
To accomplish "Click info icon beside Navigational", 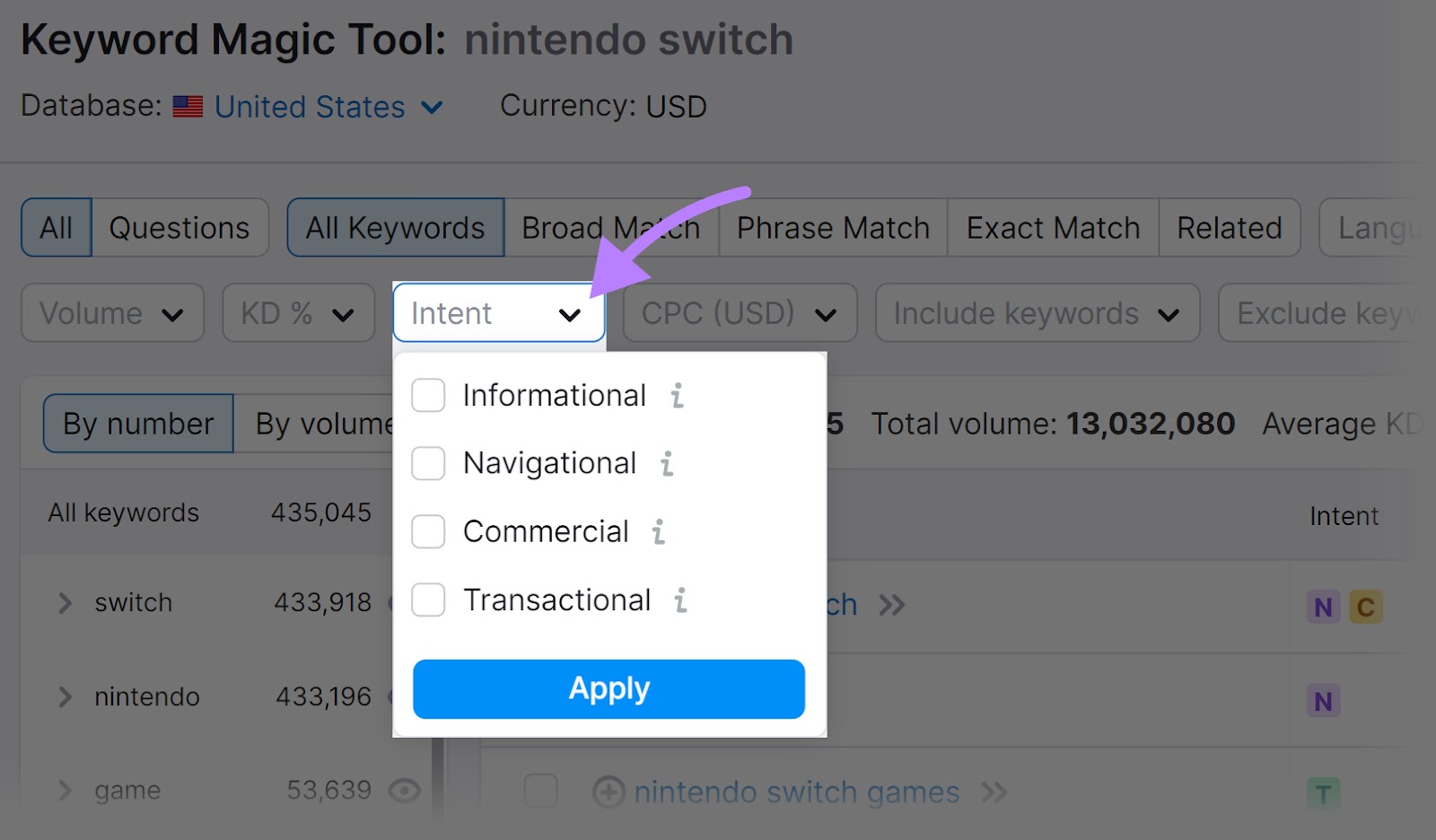I will pos(667,464).
